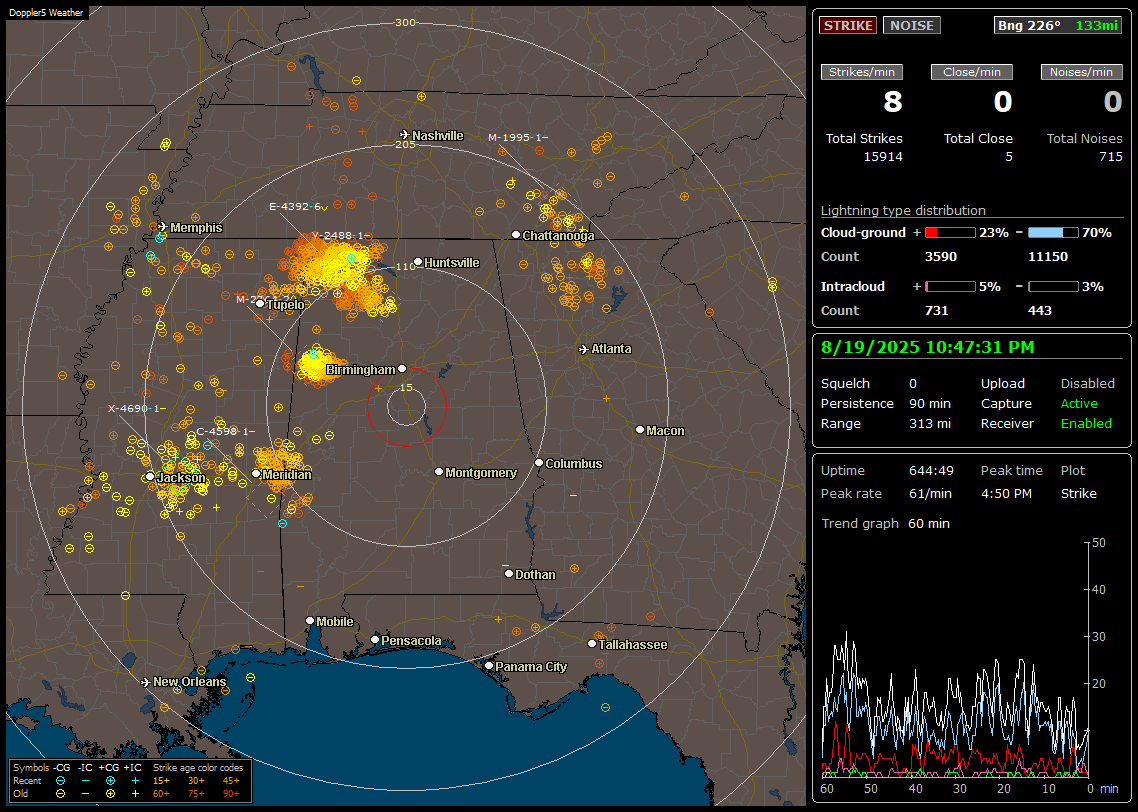1138x812 pixels.
Task: Click the Uptime value 644:49
Action: tap(931, 471)
